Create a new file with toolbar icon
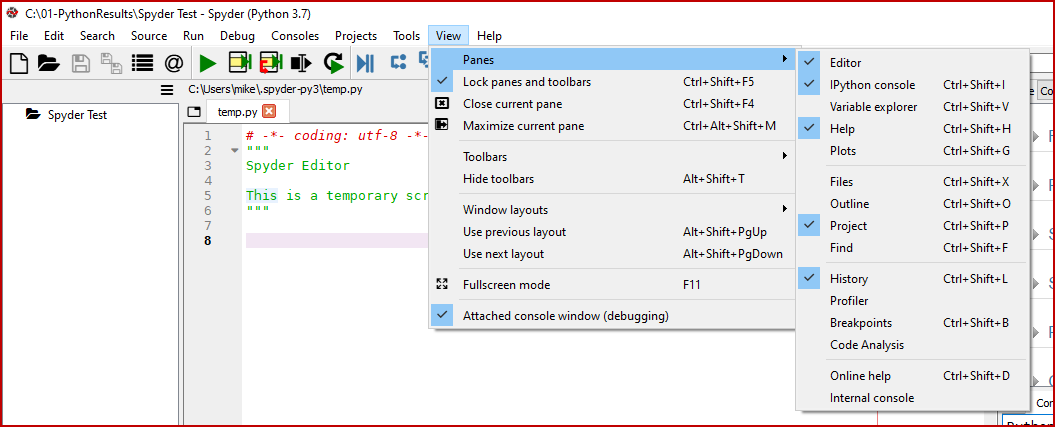 click(x=19, y=63)
